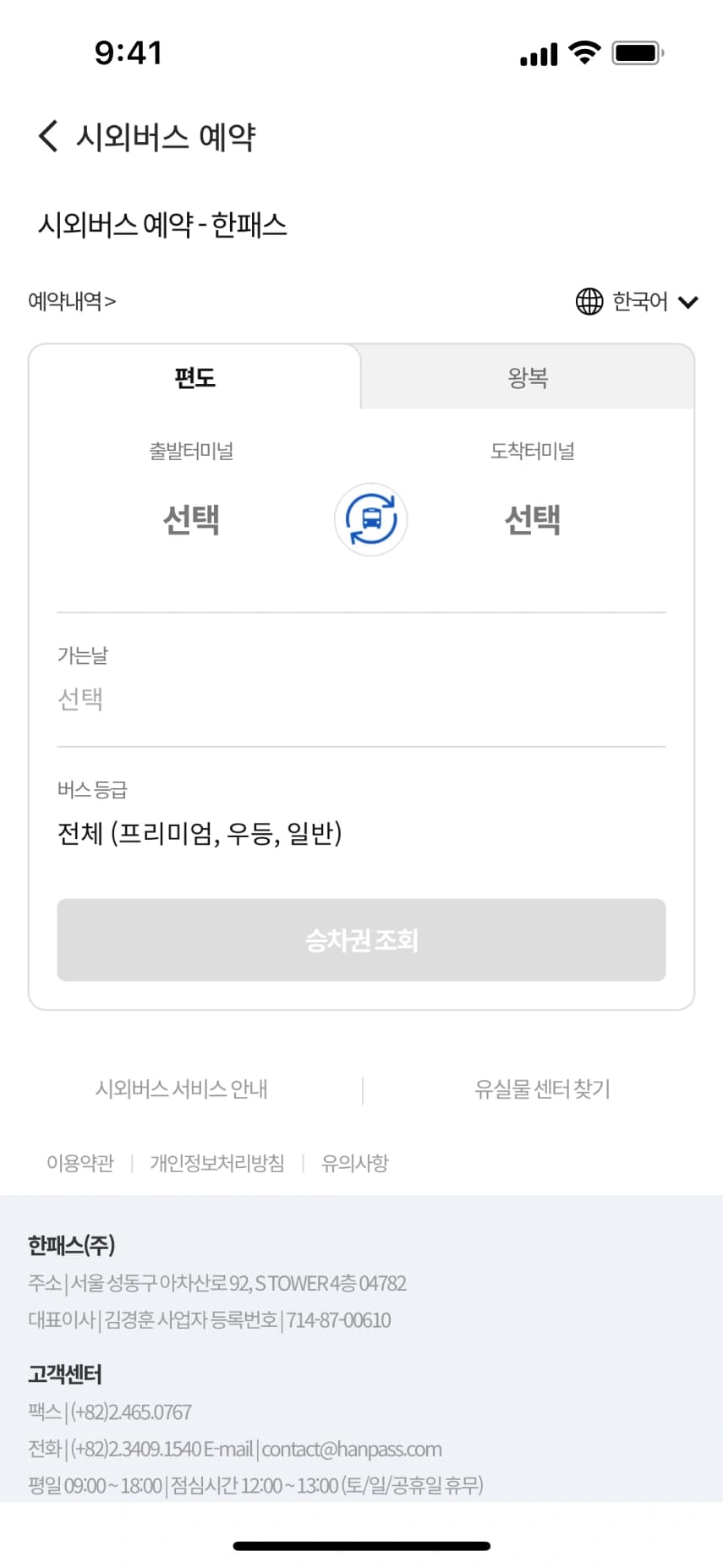
Task: Select the 편도 one-way tab
Action: point(195,377)
